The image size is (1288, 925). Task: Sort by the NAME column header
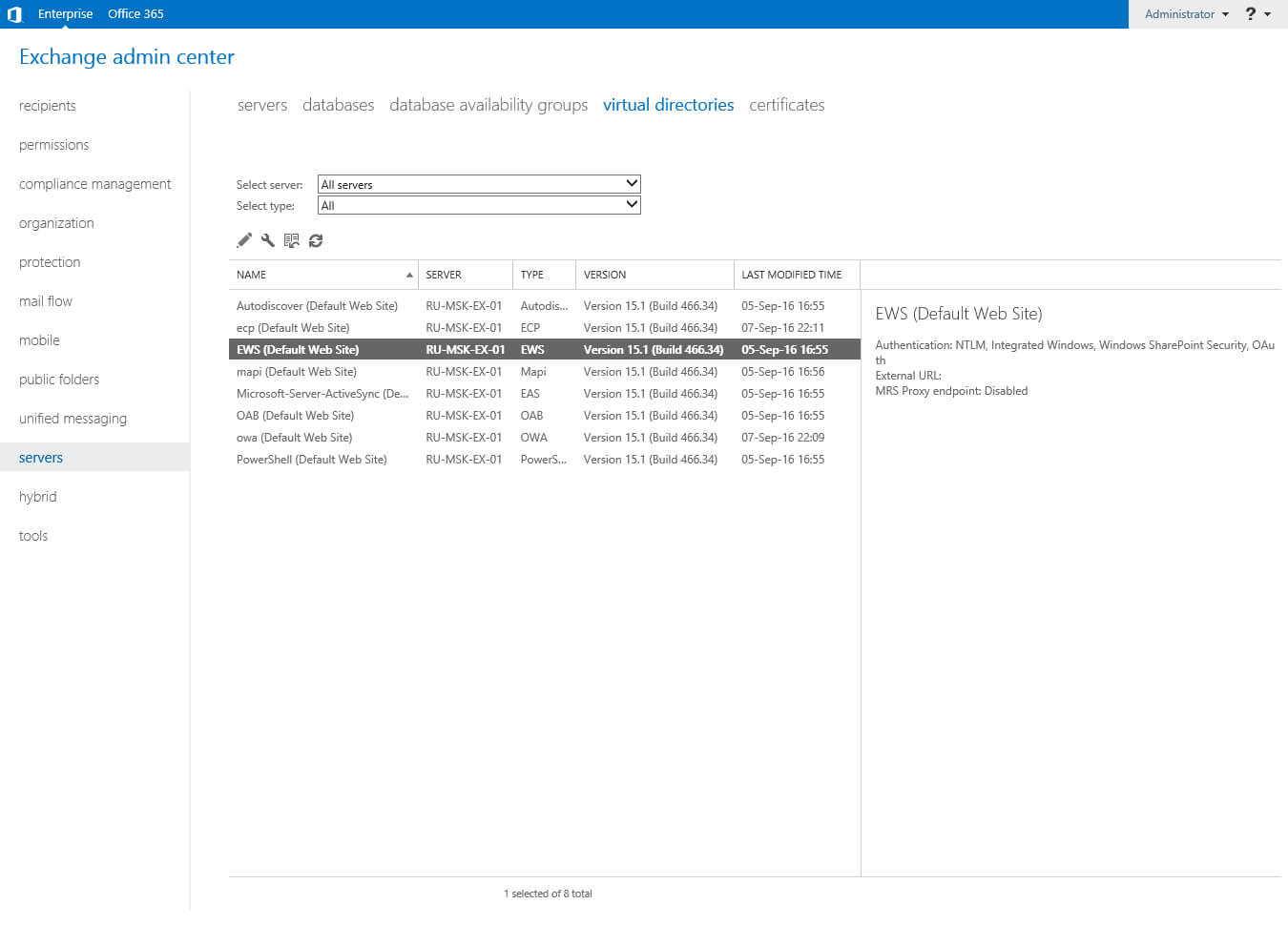(323, 275)
